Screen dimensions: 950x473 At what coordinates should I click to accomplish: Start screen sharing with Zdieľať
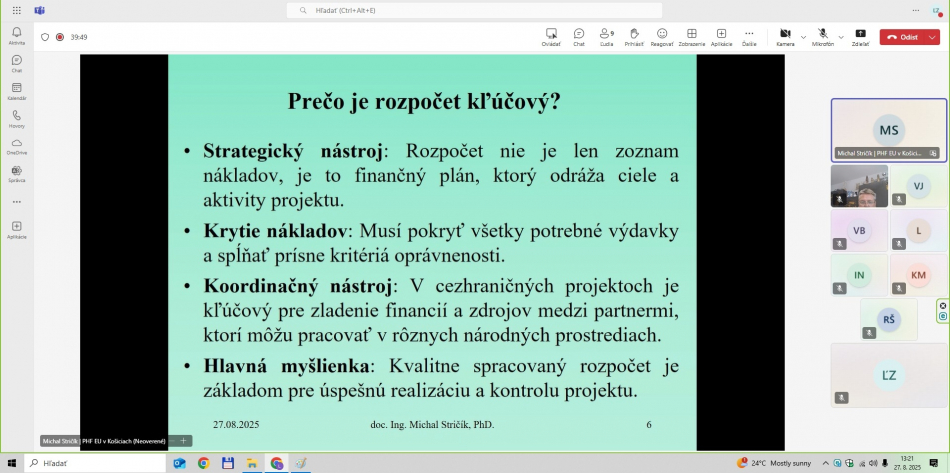[x=860, y=36]
